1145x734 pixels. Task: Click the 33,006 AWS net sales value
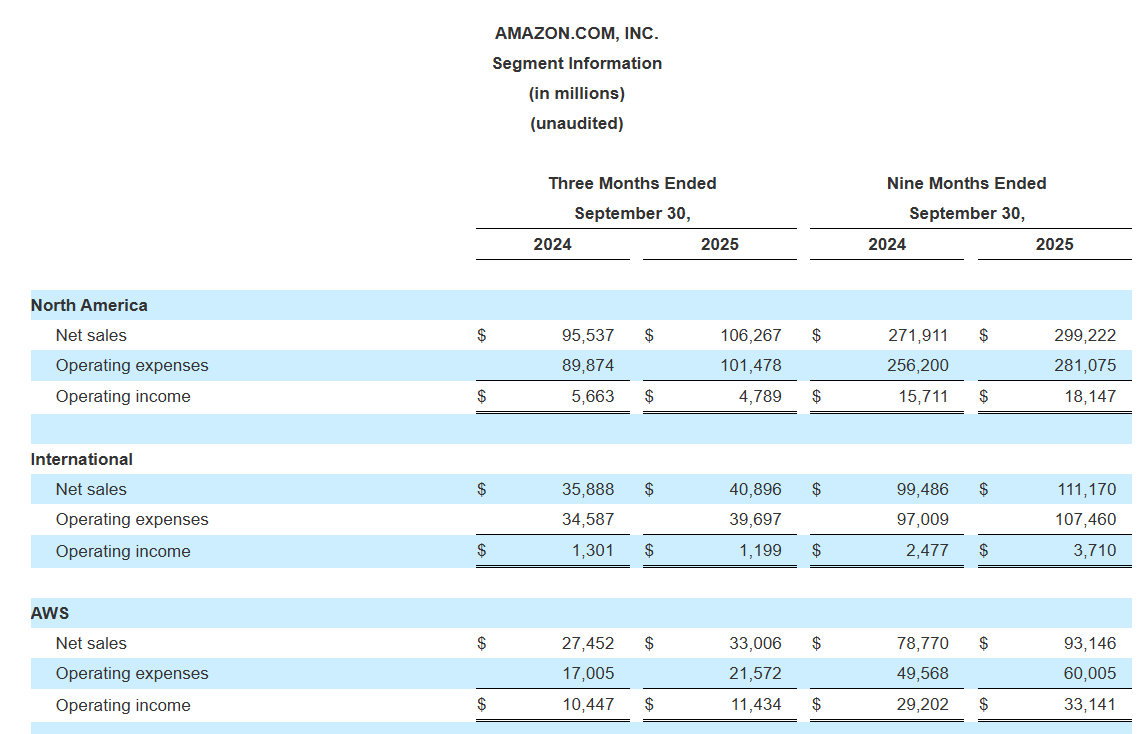[755, 643]
